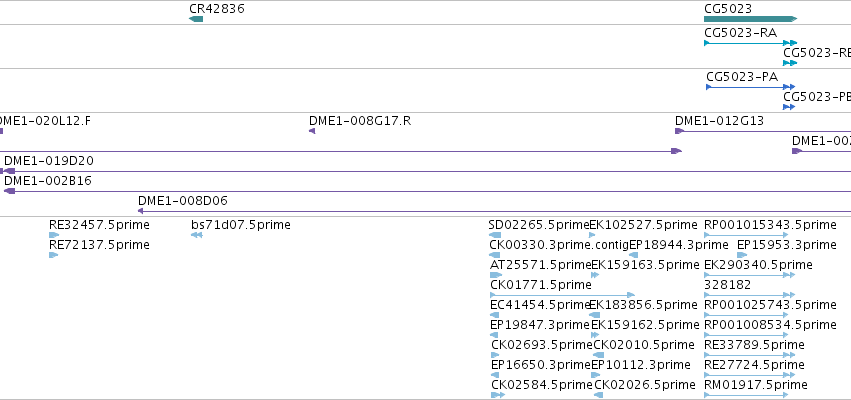This screenshot has width=851, height=400.
Task: Click the 328182 feature label
Action: 728,285
